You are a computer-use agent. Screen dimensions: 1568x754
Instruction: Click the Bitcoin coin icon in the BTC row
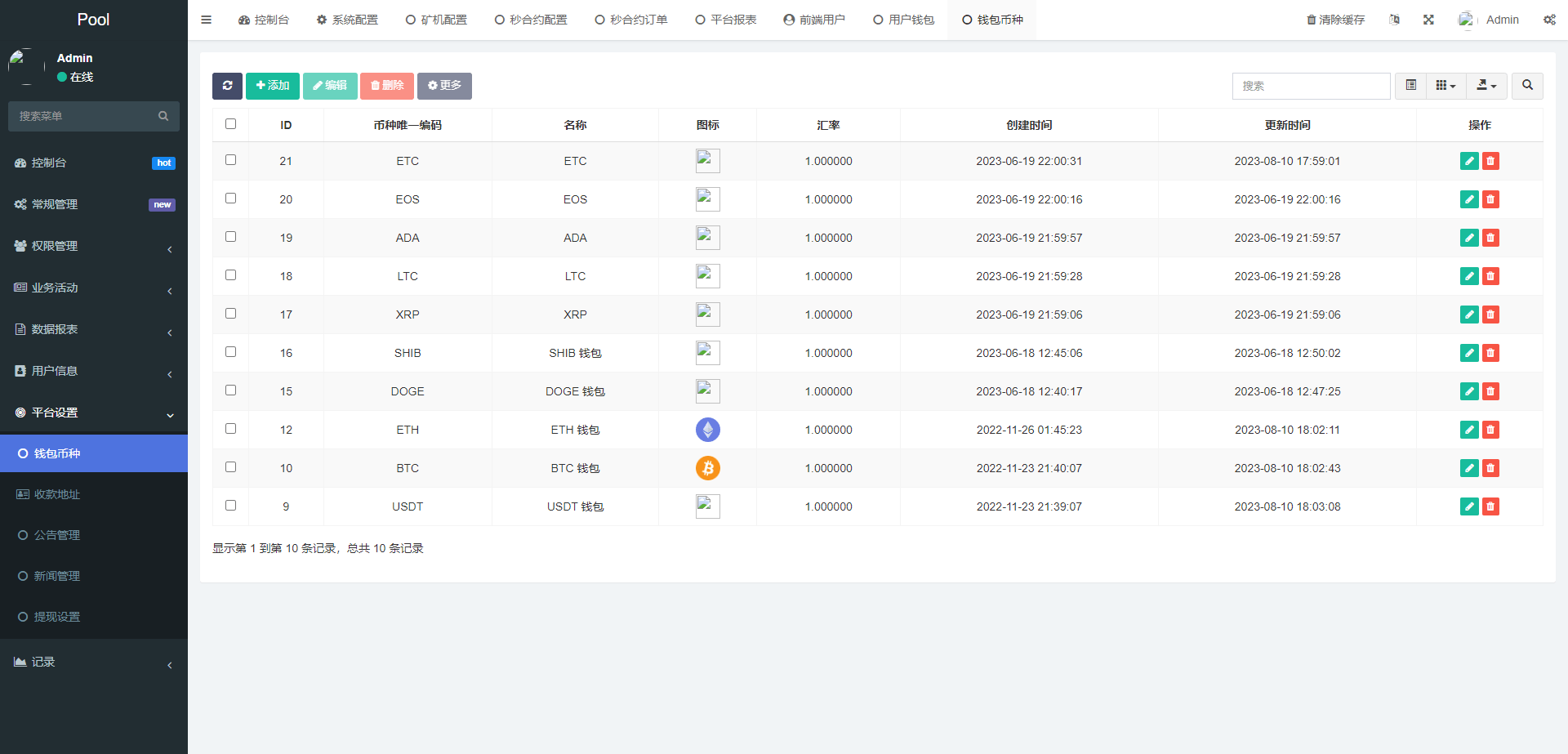707,468
